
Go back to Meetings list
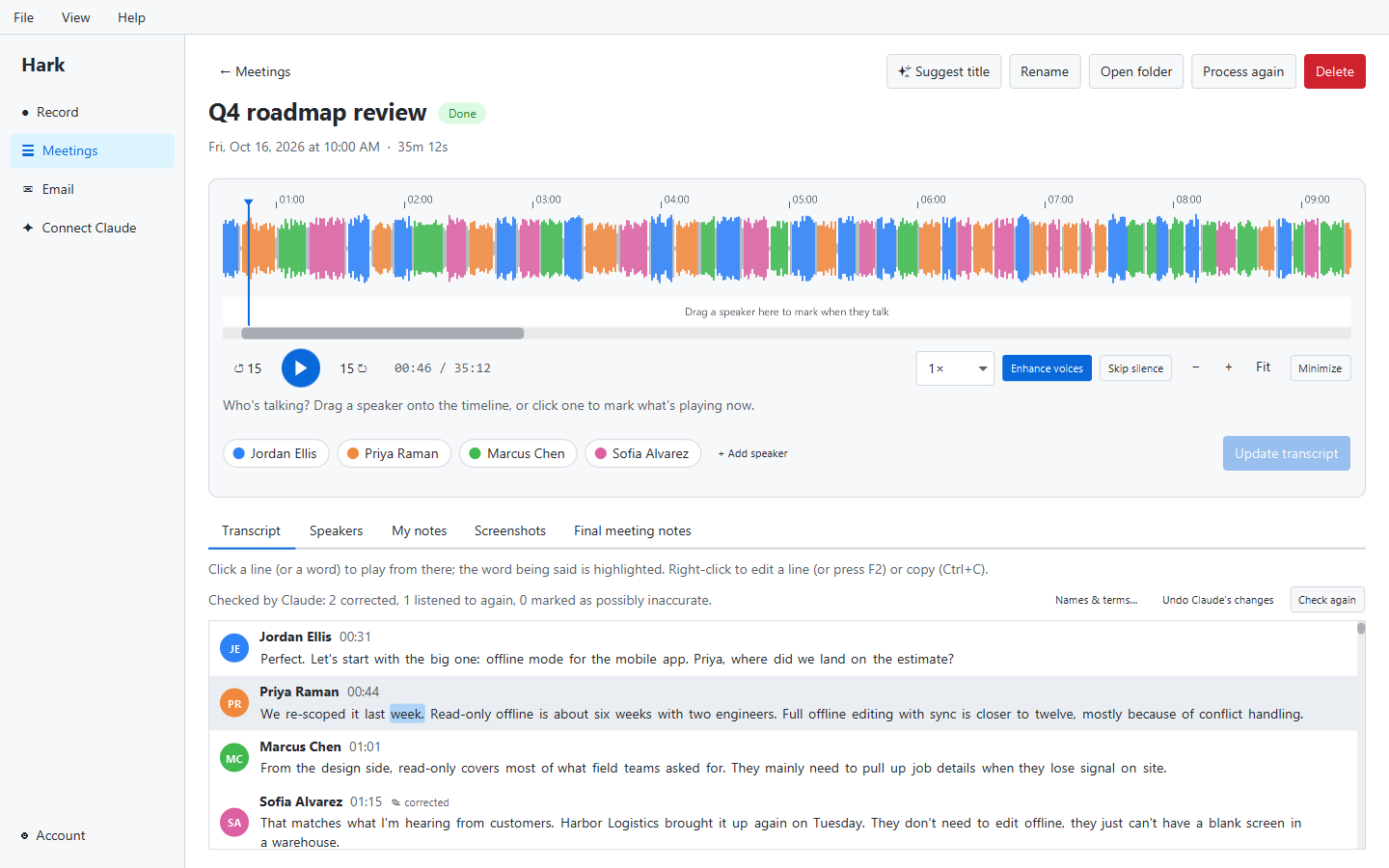tap(255, 71)
